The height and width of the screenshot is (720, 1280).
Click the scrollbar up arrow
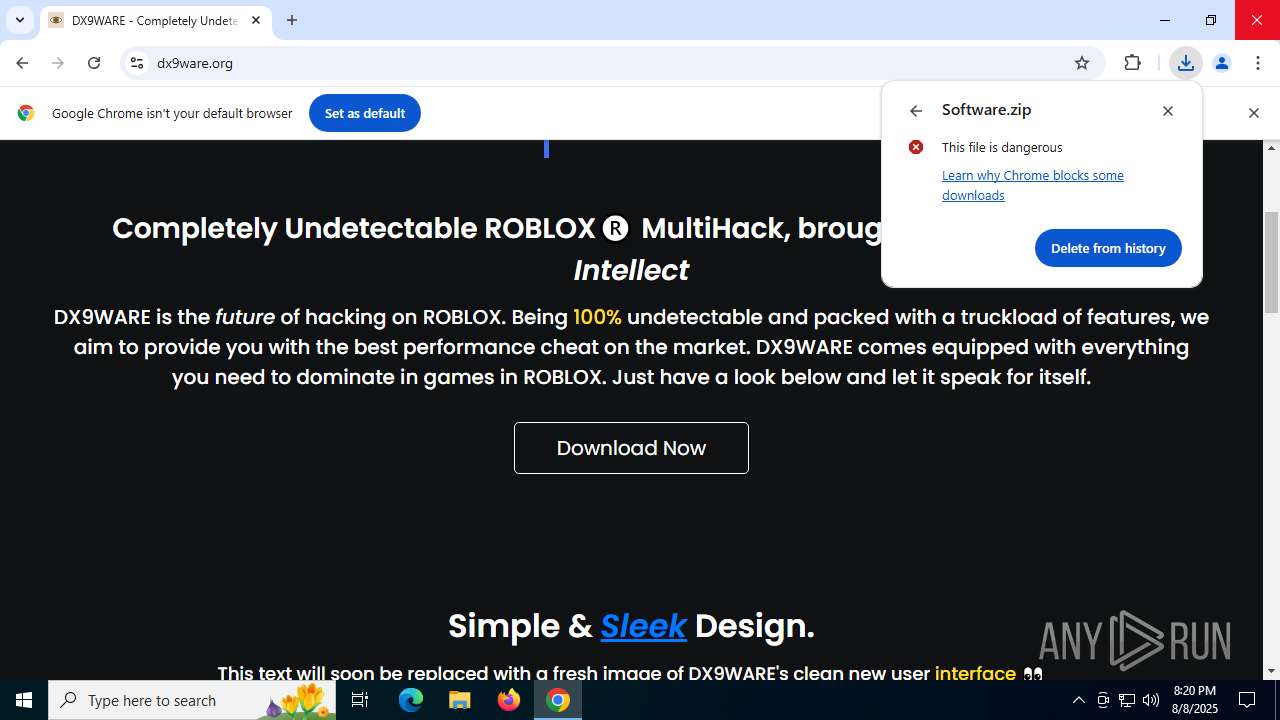1272,148
